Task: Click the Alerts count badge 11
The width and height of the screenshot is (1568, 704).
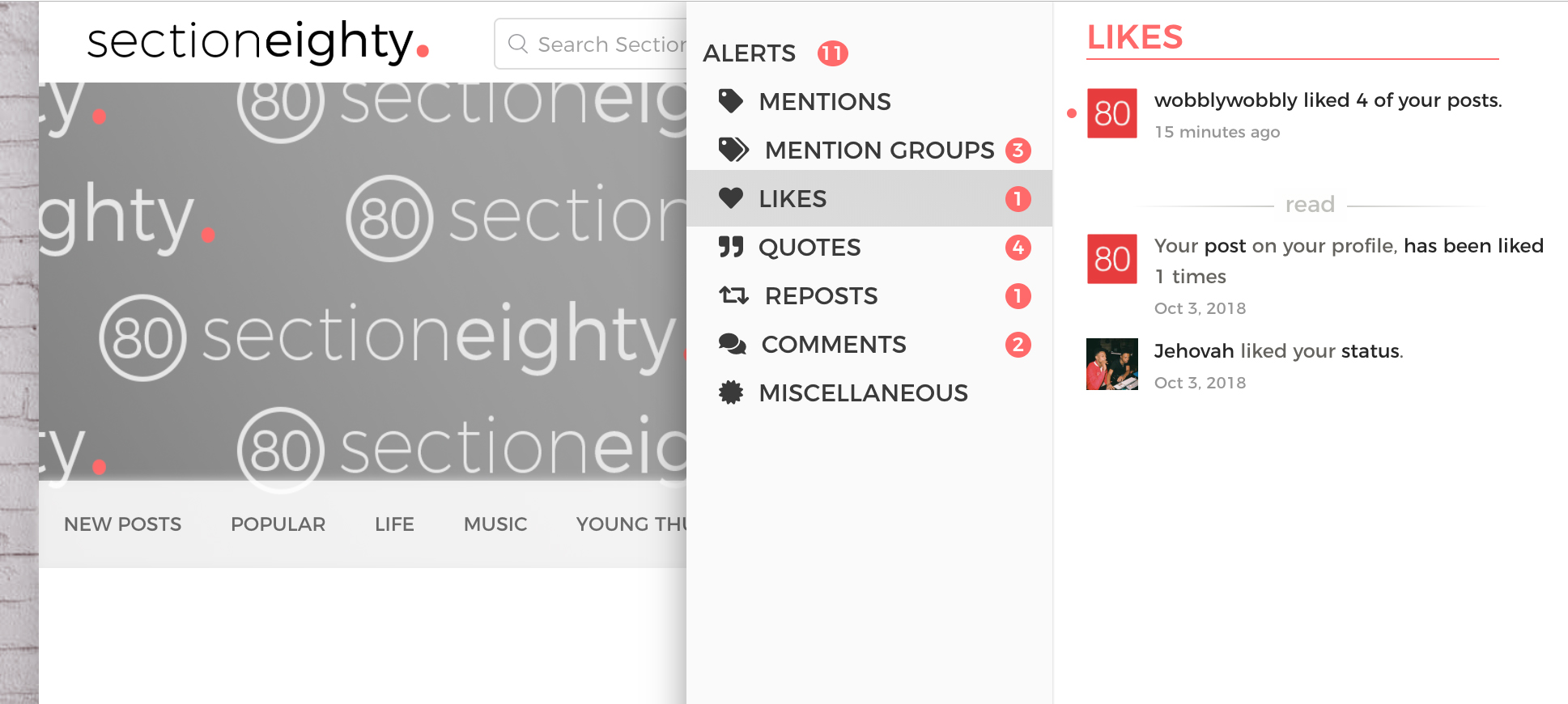Action: click(x=833, y=53)
